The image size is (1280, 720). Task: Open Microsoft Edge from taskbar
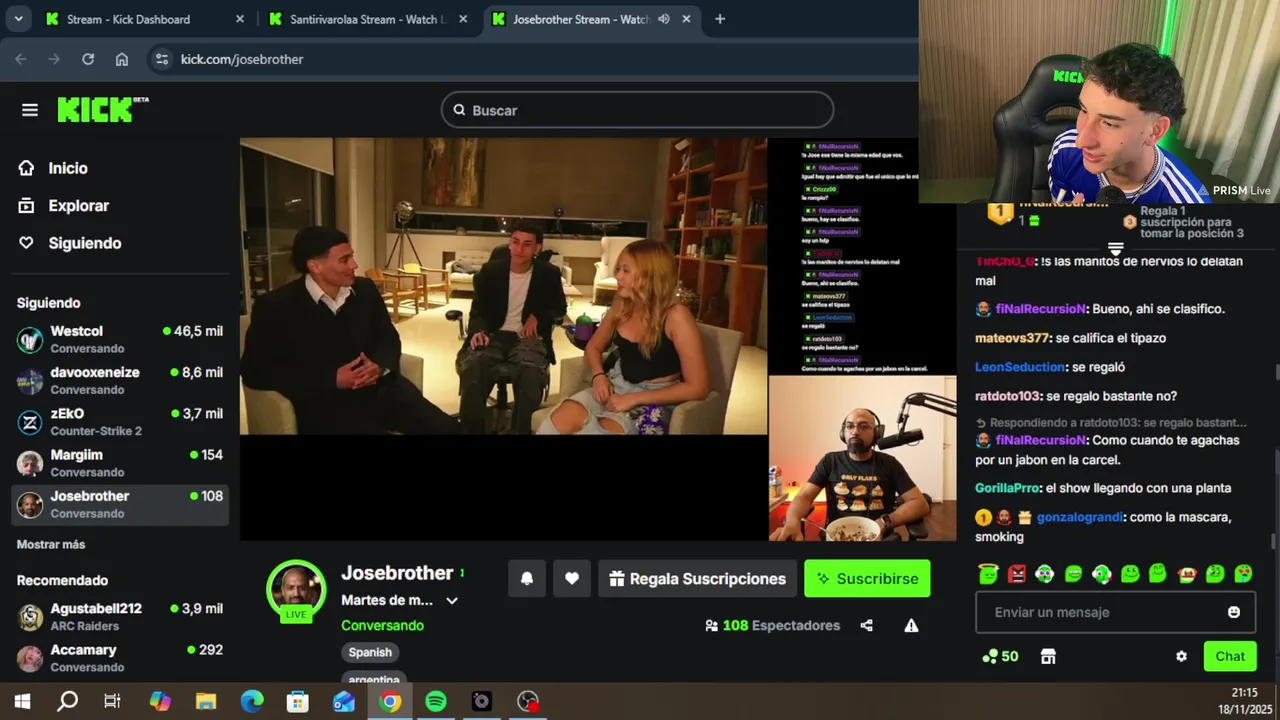(252, 701)
